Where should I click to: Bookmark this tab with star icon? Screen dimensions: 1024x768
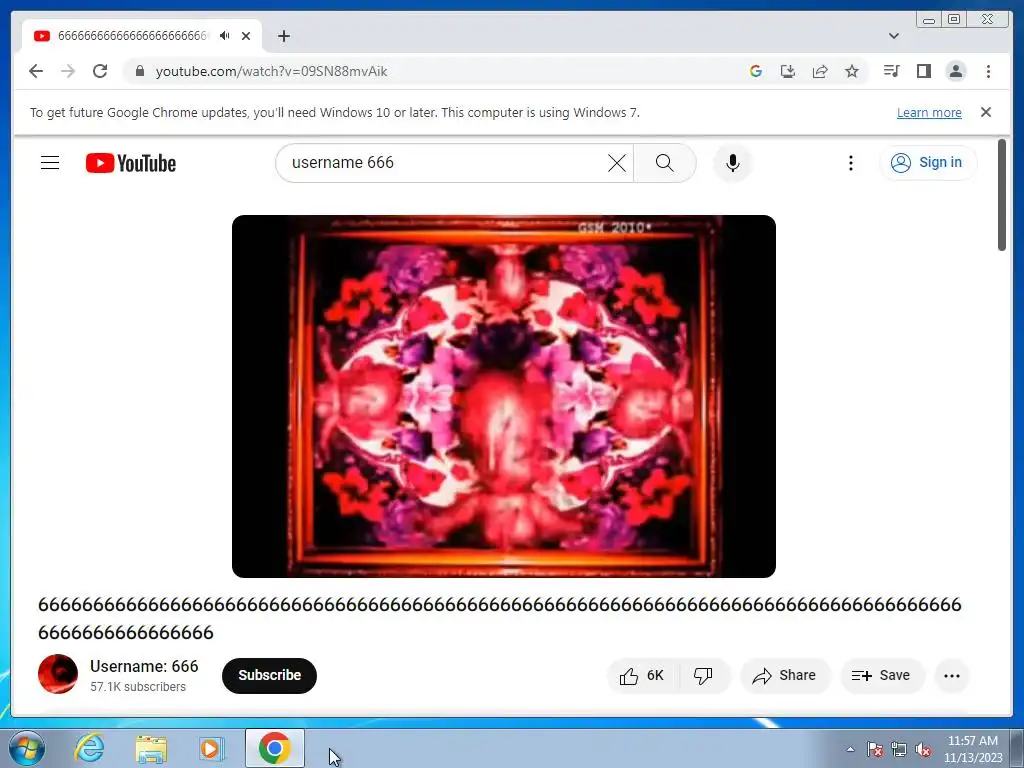pos(852,71)
